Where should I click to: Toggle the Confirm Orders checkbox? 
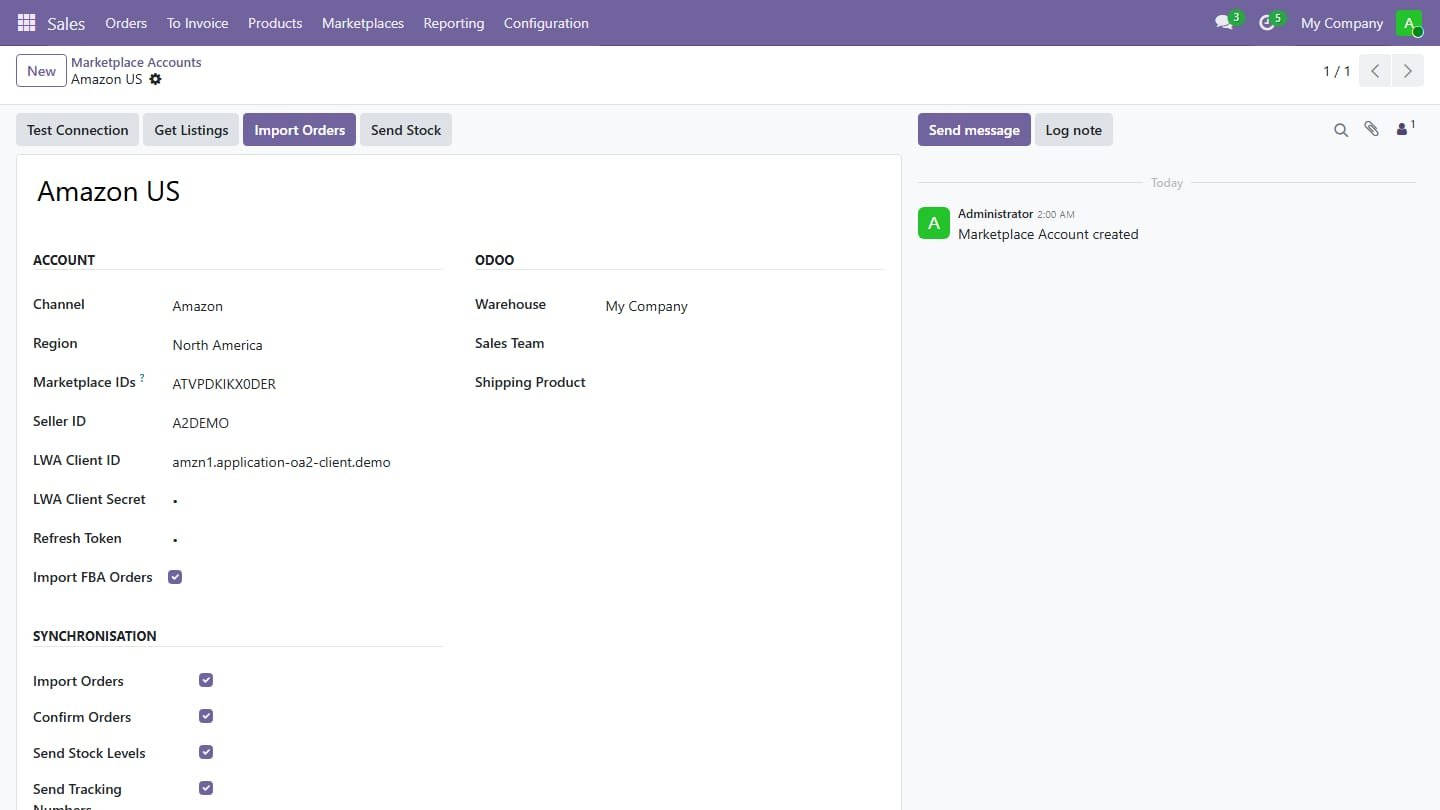click(206, 716)
